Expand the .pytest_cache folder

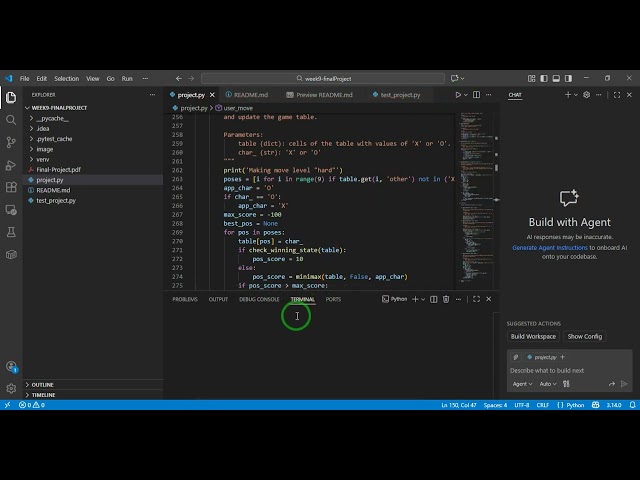coord(54,139)
